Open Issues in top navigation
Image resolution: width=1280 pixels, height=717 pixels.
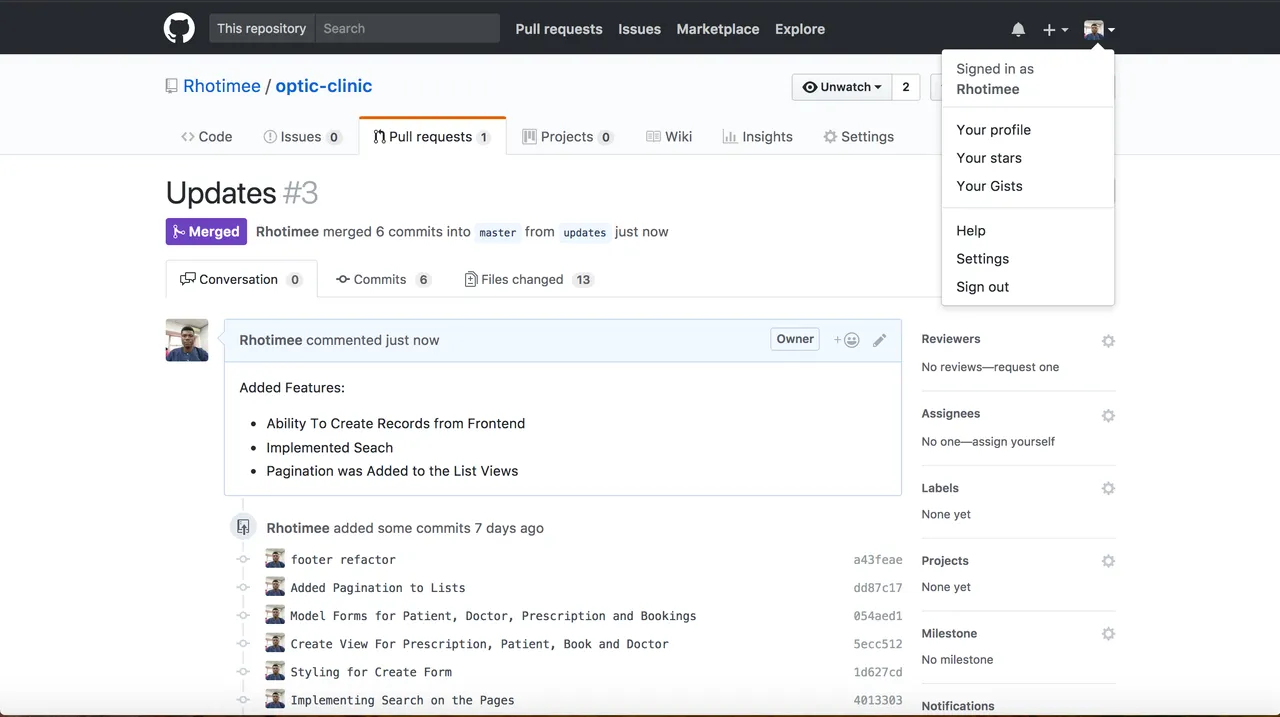pyautogui.click(x=639, y=29)
